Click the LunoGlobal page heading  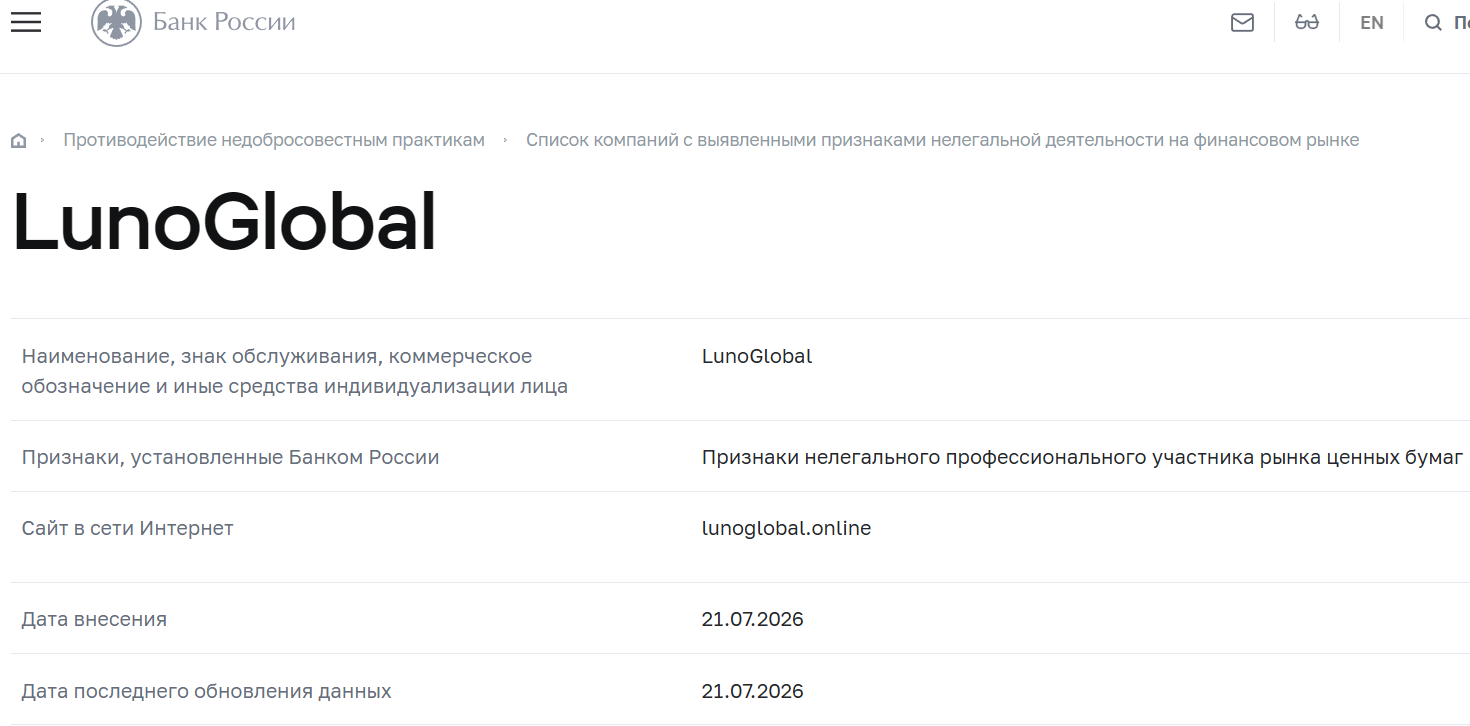224,223
